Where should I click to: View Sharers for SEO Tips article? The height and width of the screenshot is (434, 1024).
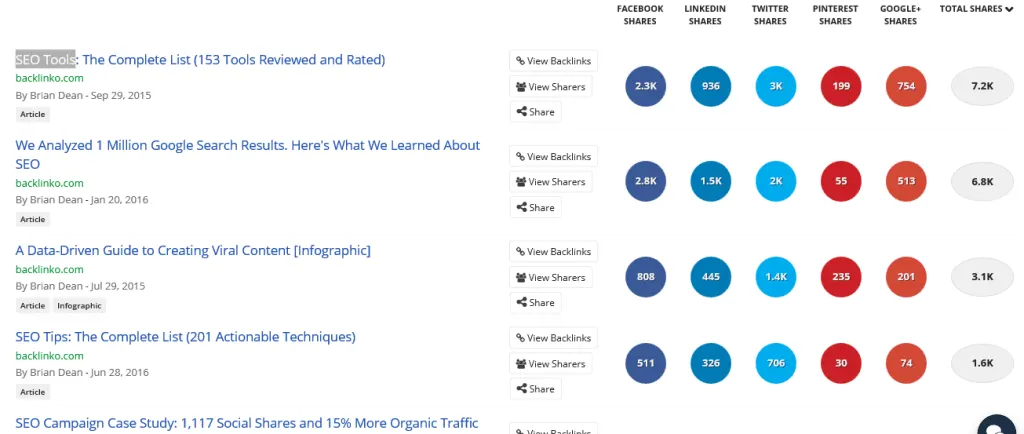coord(551,364)
